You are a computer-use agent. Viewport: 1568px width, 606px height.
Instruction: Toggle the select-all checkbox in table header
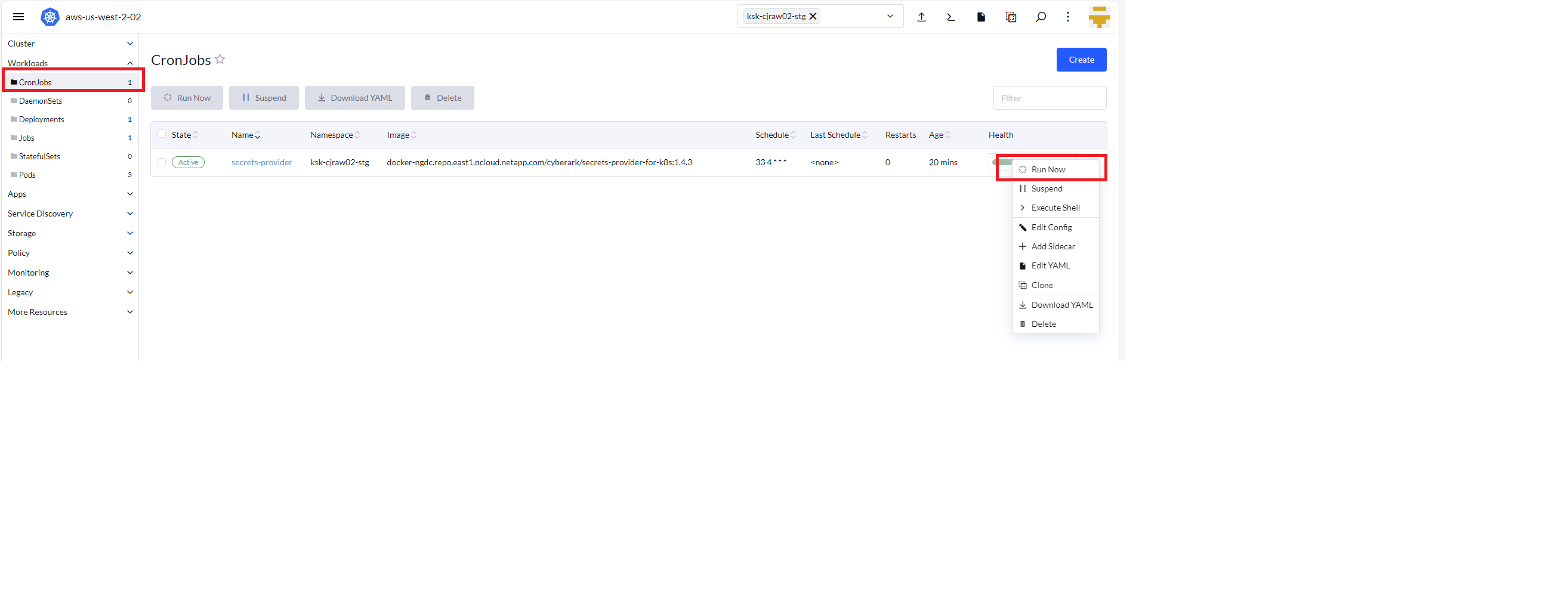pos(161,134)
